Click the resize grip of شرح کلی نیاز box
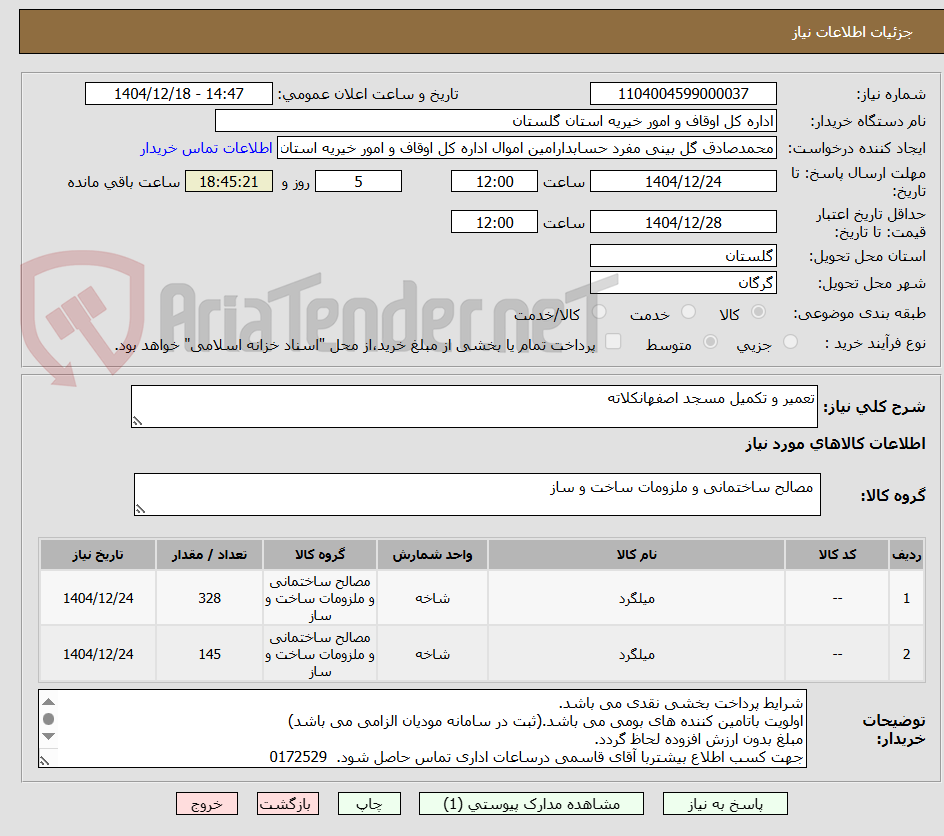This screenshot has width=944, height=836. (x=137, y=421)
